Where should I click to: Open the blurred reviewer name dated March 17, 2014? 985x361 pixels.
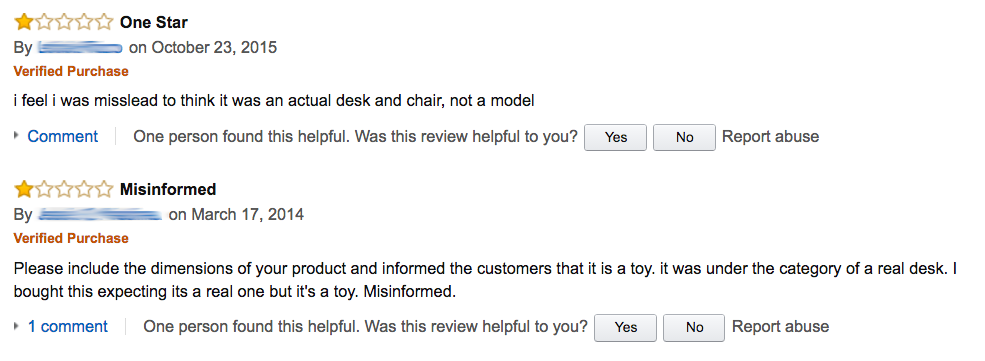click(x=100, y=215)
